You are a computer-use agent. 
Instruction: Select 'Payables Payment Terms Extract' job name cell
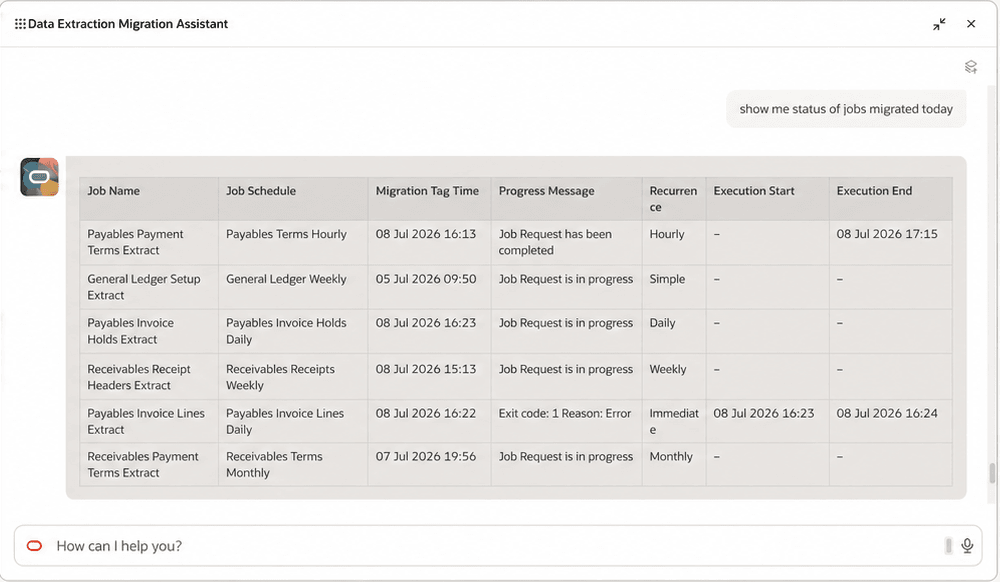pos(149,242)
